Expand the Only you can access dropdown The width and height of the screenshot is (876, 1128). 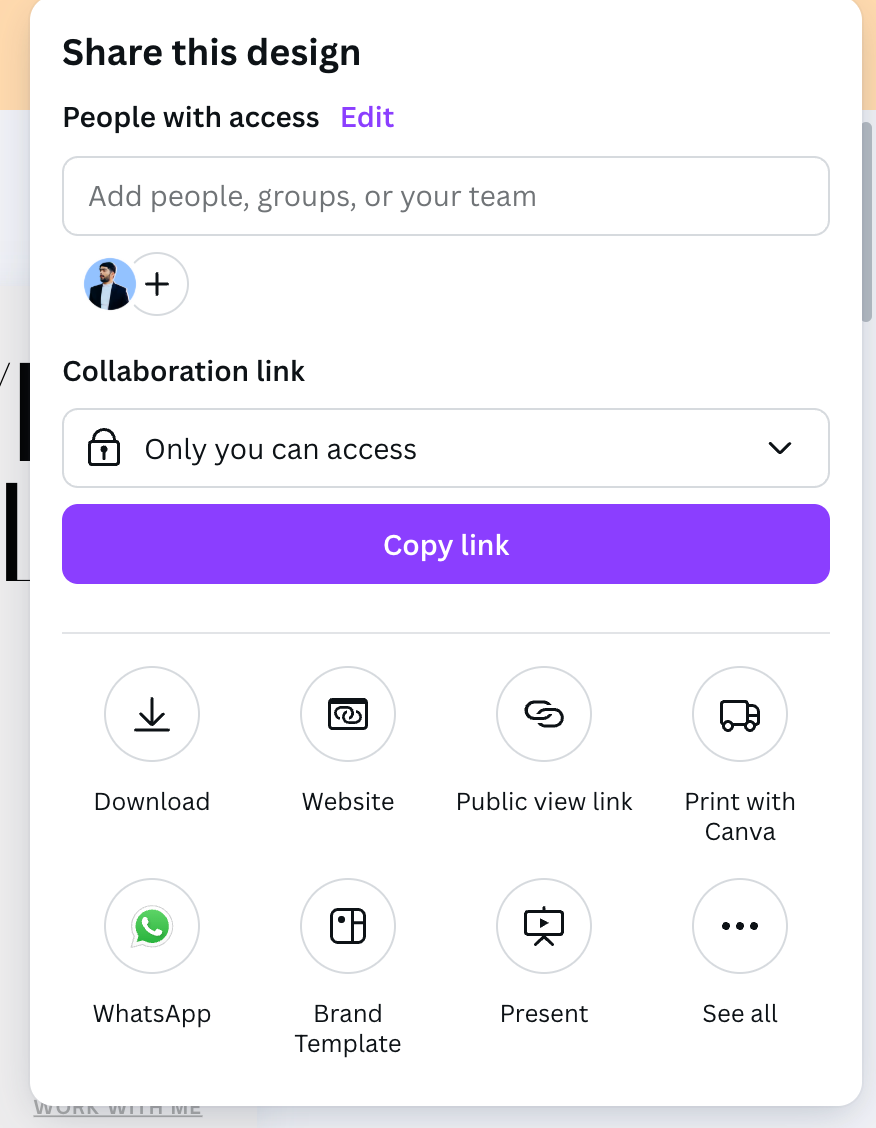pyautogui.click(x=446, y=448)
